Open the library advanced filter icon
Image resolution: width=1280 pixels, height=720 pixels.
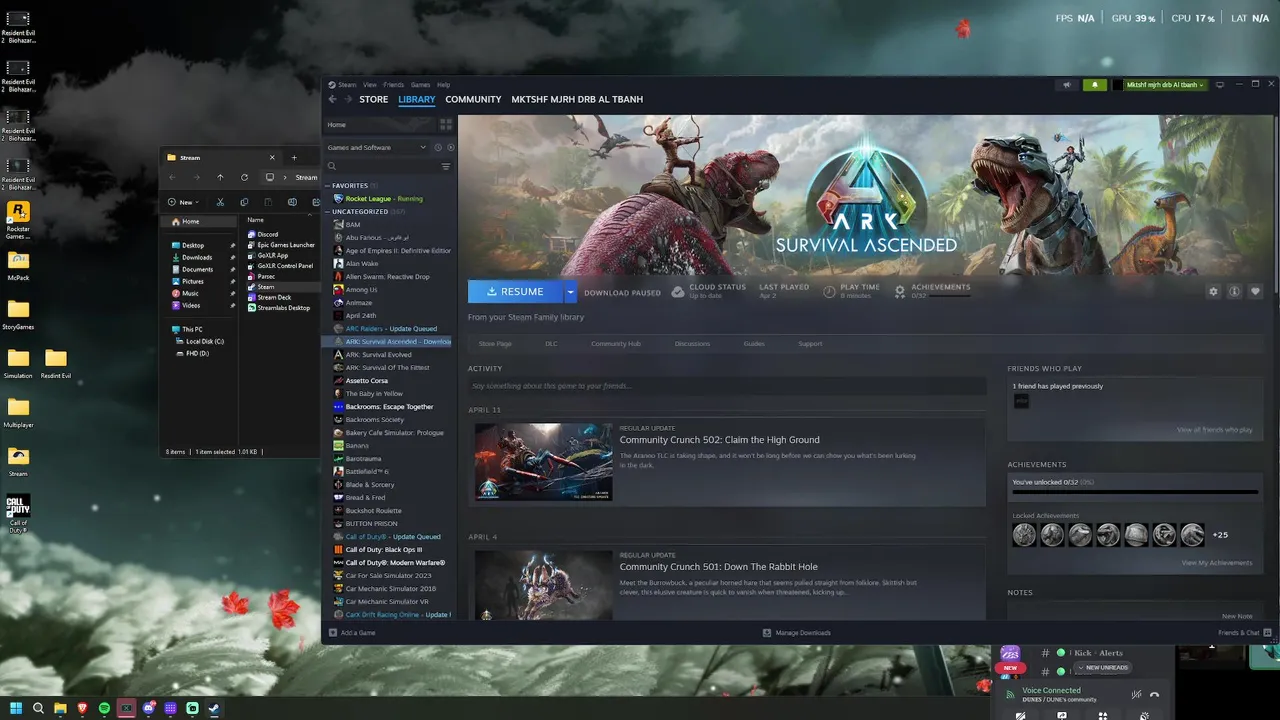click(446, 166)
